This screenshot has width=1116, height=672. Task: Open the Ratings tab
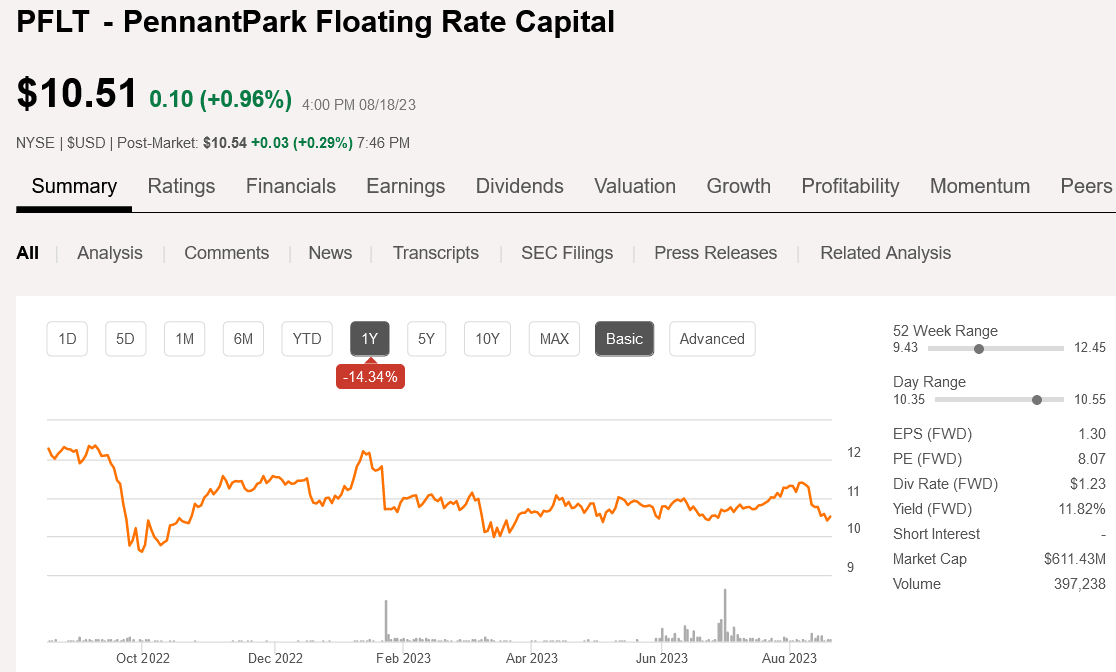pyautogui.click(x=181, y=186)
